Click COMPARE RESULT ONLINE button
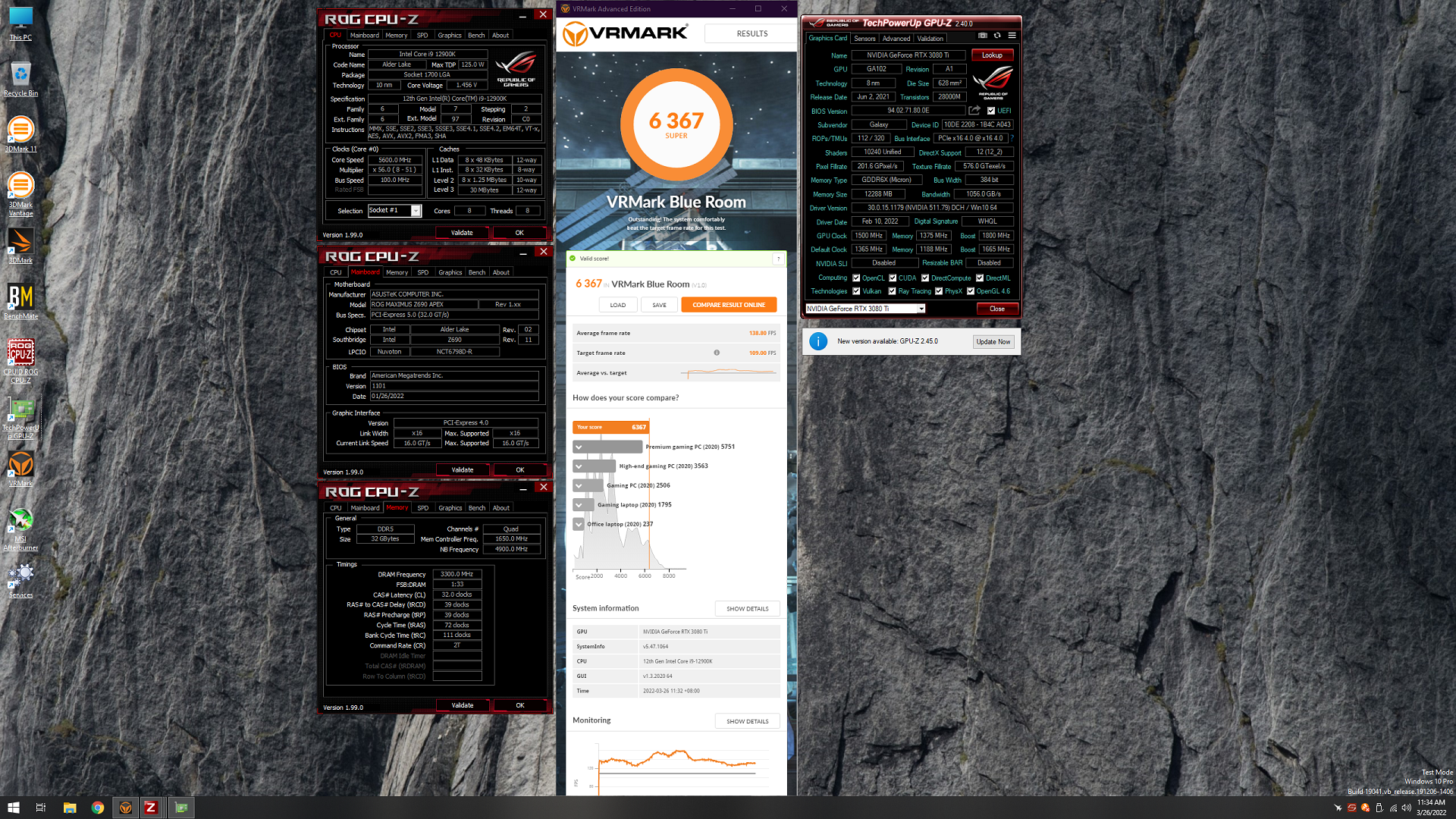Screen dimensions: 1456x819 (729, 305)
